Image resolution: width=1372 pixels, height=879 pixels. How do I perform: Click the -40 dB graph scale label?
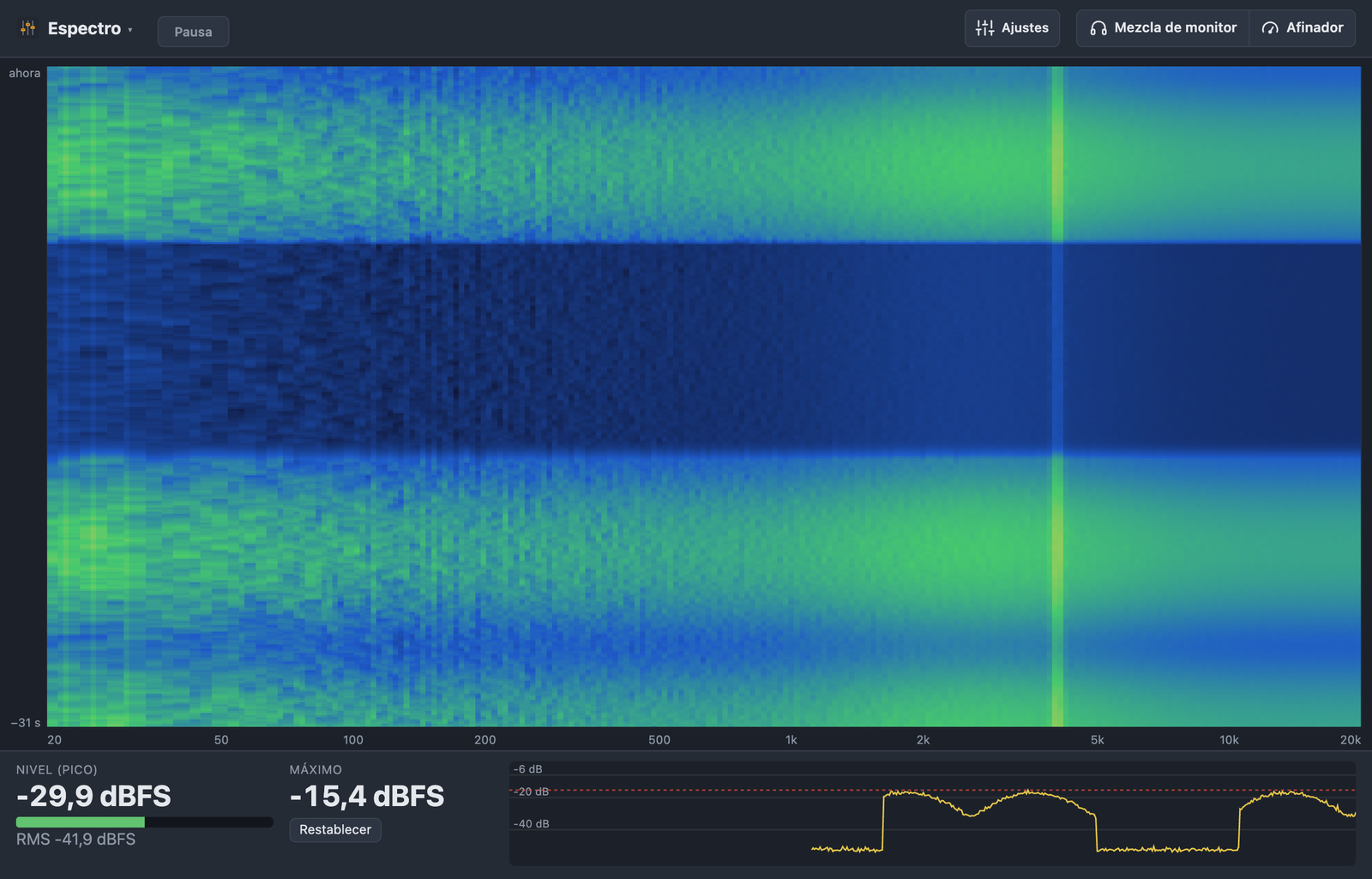[x=532, y=824]
